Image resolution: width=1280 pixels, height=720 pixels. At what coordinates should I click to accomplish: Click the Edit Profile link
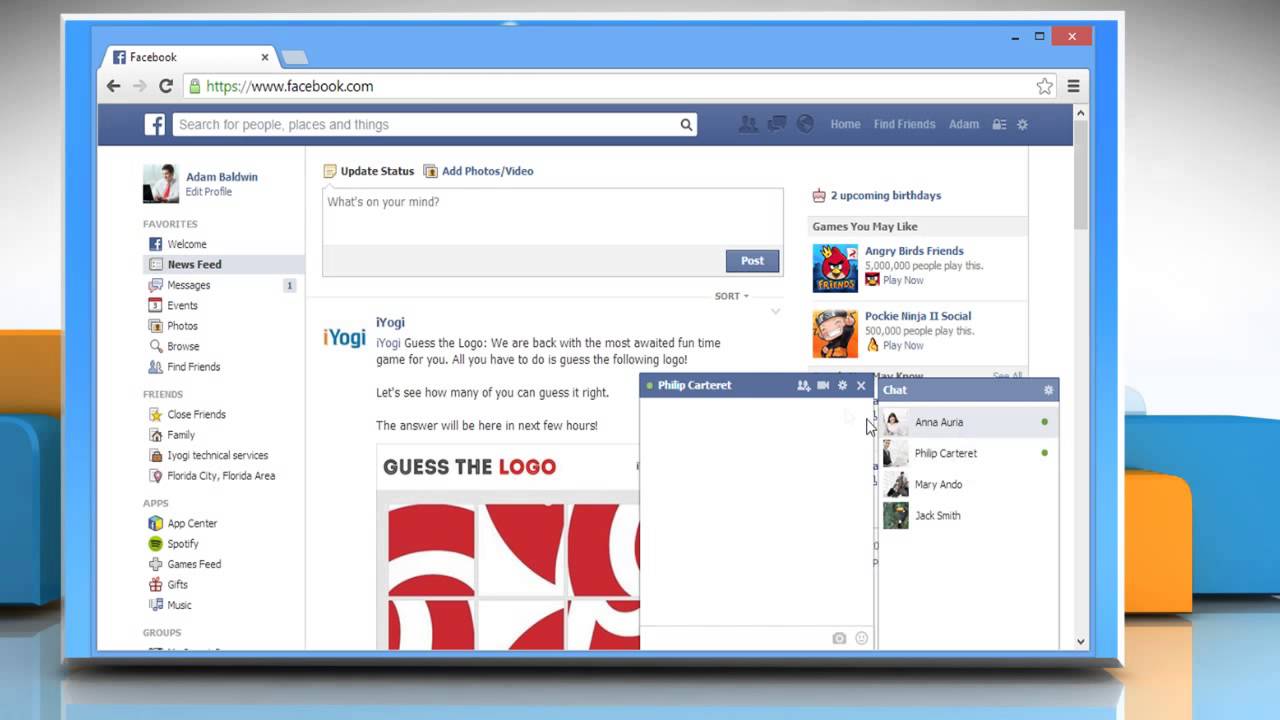click(209, 192)
